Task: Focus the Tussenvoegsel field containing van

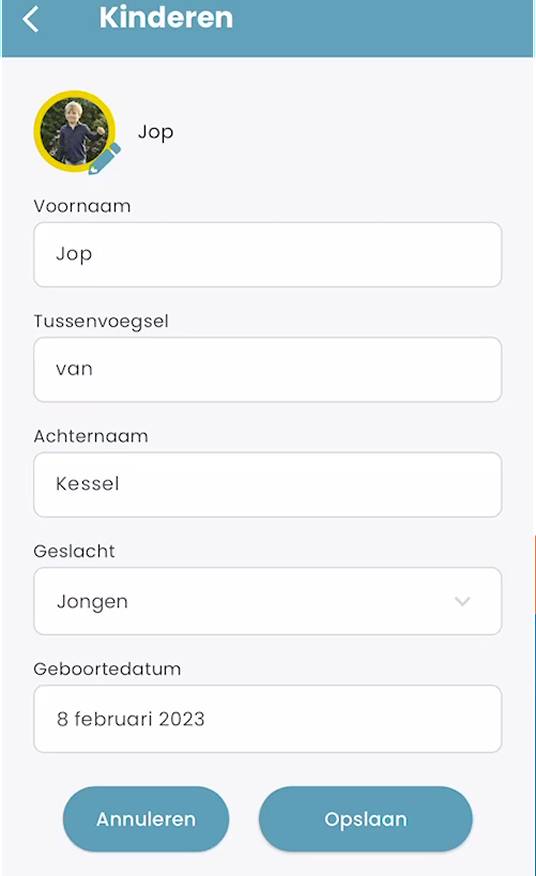Action: [268, 369]
